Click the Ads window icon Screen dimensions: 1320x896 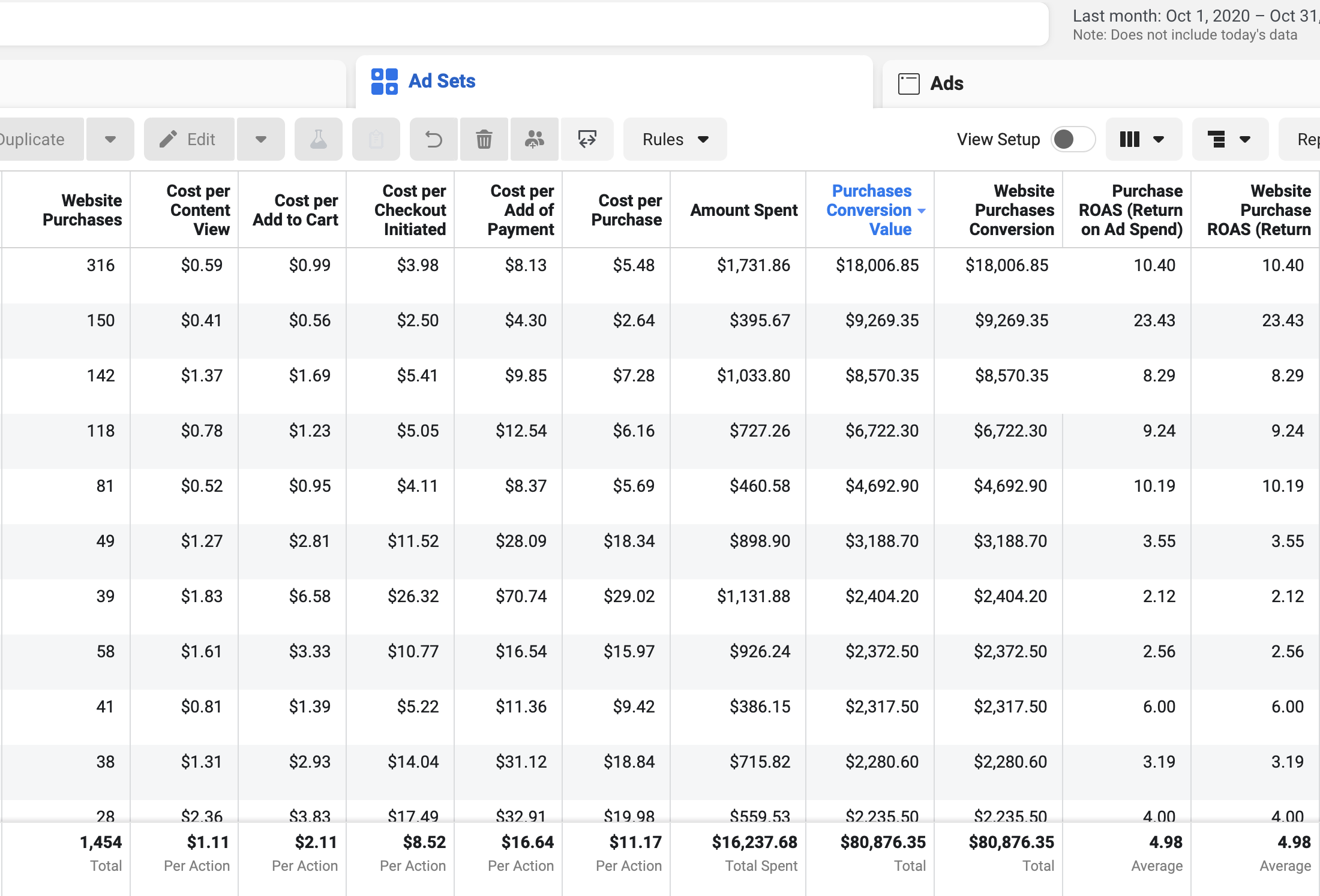click(x=908, y=83)
